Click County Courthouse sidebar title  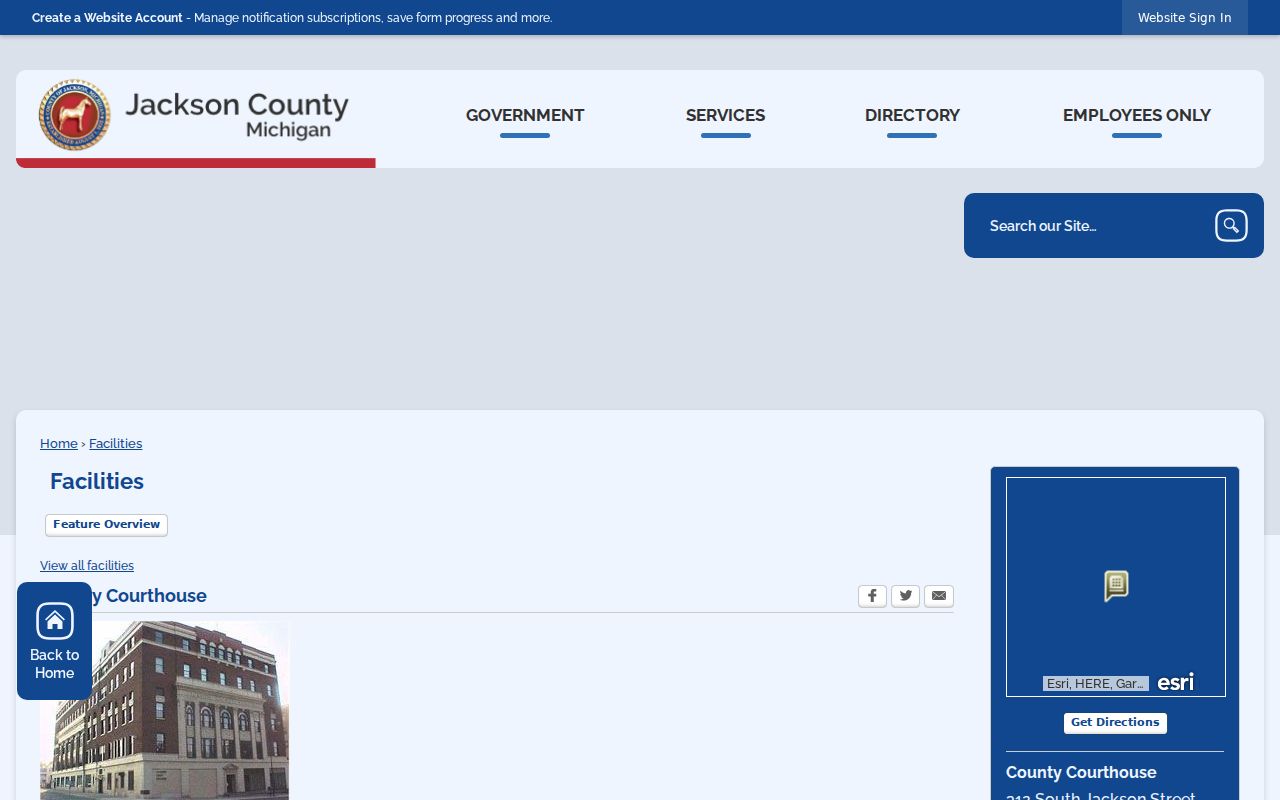pos(1081,773)
